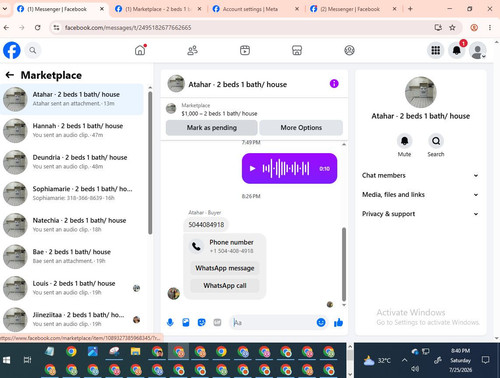
Task: Open the Chrome three-dot menu
Action: pos(490,28)
